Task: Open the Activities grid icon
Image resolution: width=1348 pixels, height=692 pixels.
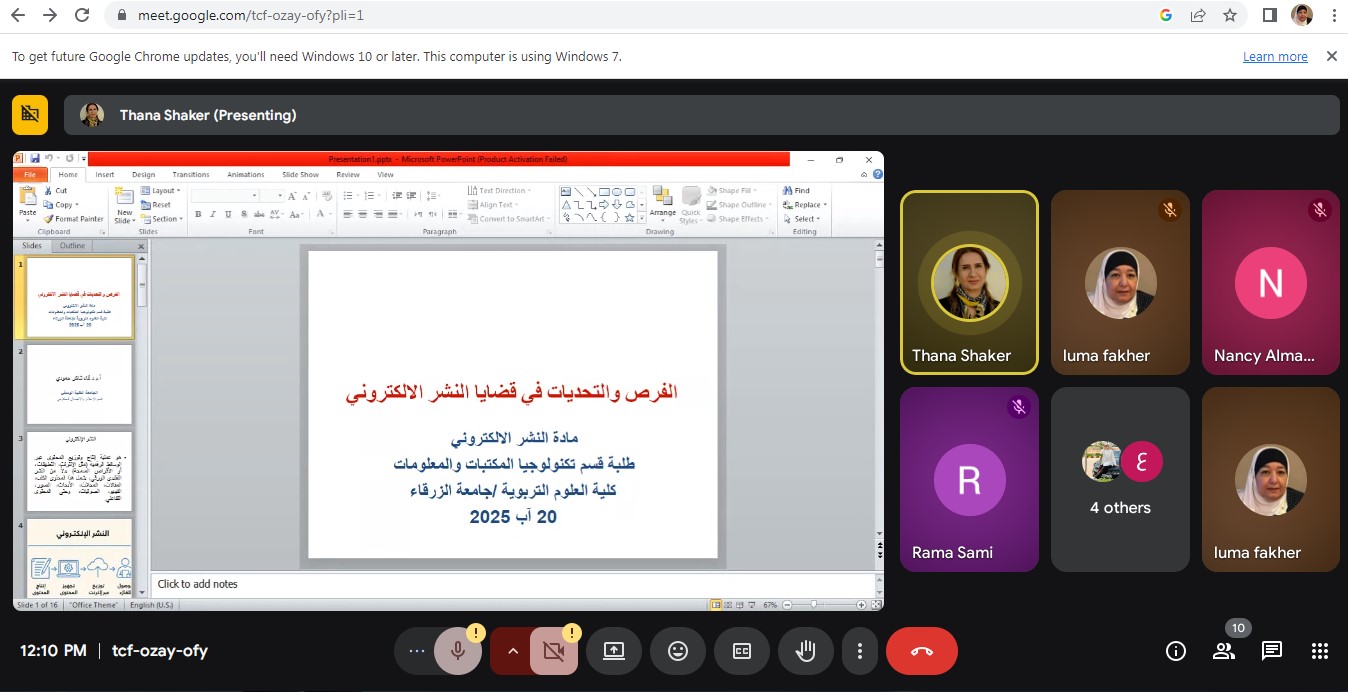Action: pyautogui.click(x=1319, y=651)
